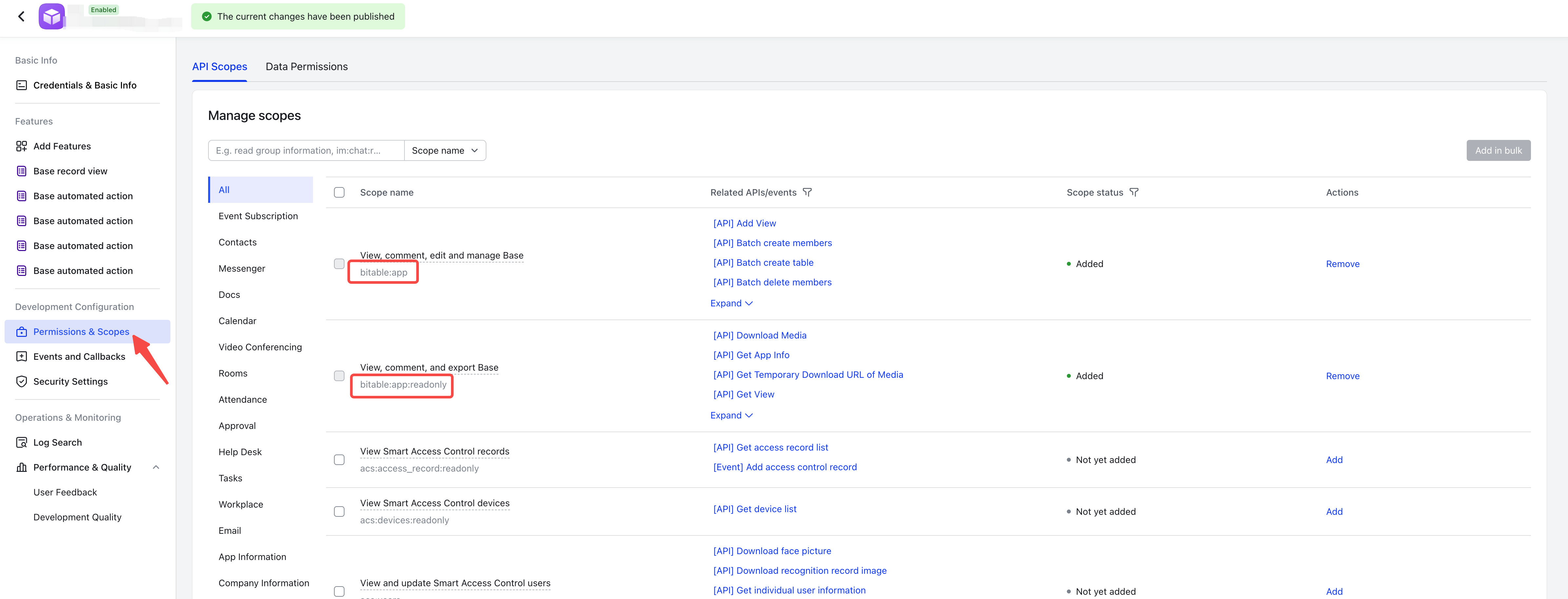Click the back arrow in the top header
The height and width of the screenshot is (599, 1568).
pyautogui.click(x=21, y=16)
